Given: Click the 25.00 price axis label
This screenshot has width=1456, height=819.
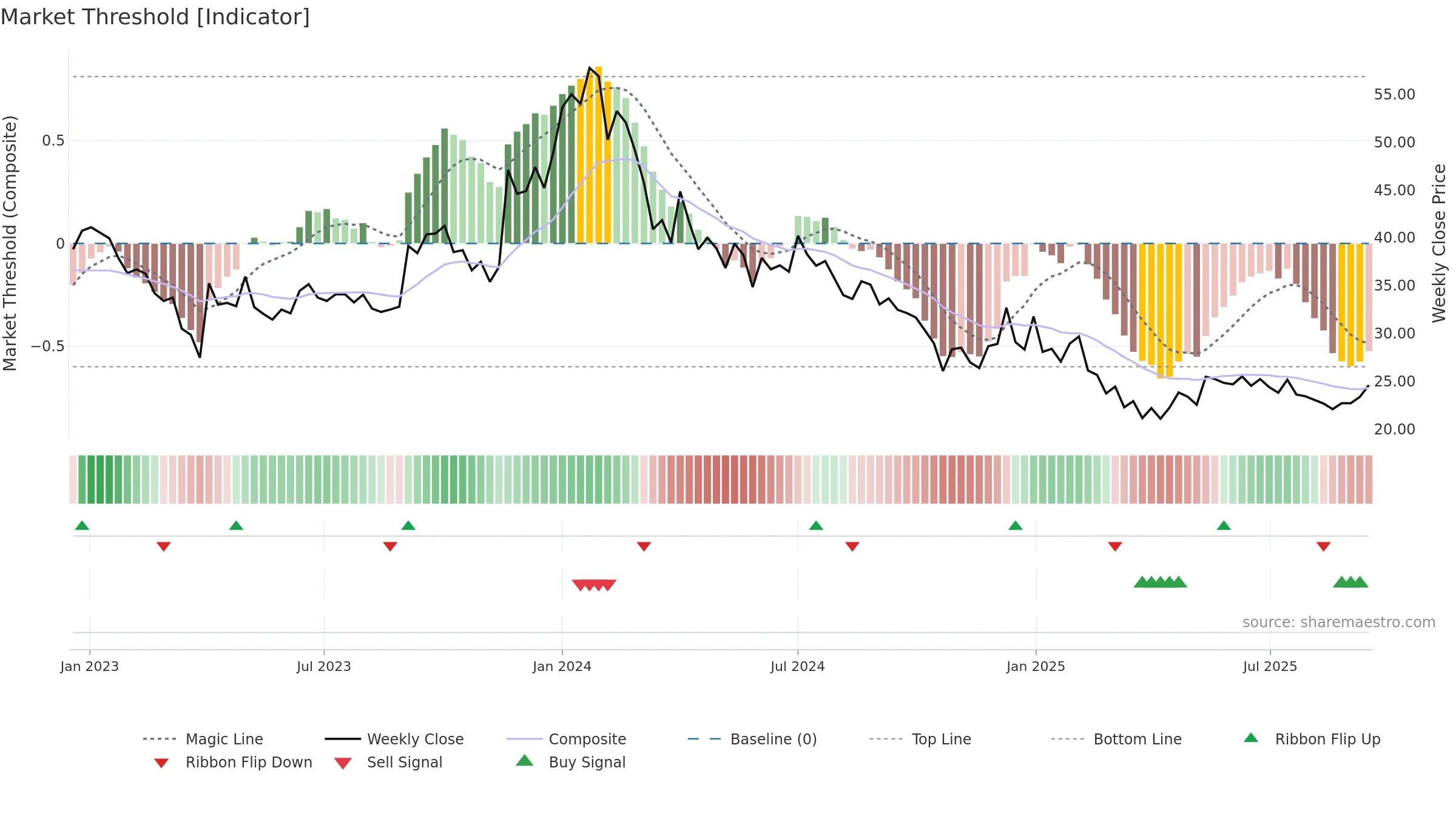Looking at the screenshot, I should [1395, 382].
